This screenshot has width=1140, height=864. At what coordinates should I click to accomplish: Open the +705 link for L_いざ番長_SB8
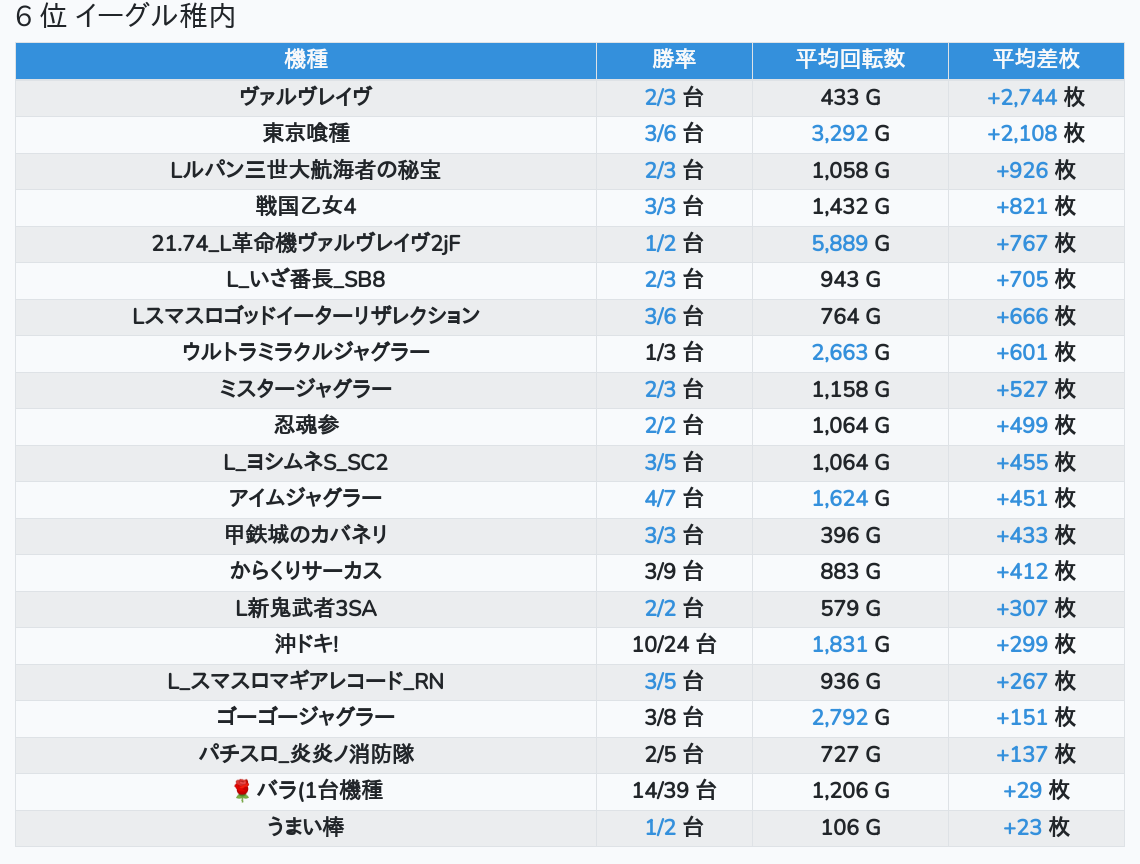click(1021, 279)
